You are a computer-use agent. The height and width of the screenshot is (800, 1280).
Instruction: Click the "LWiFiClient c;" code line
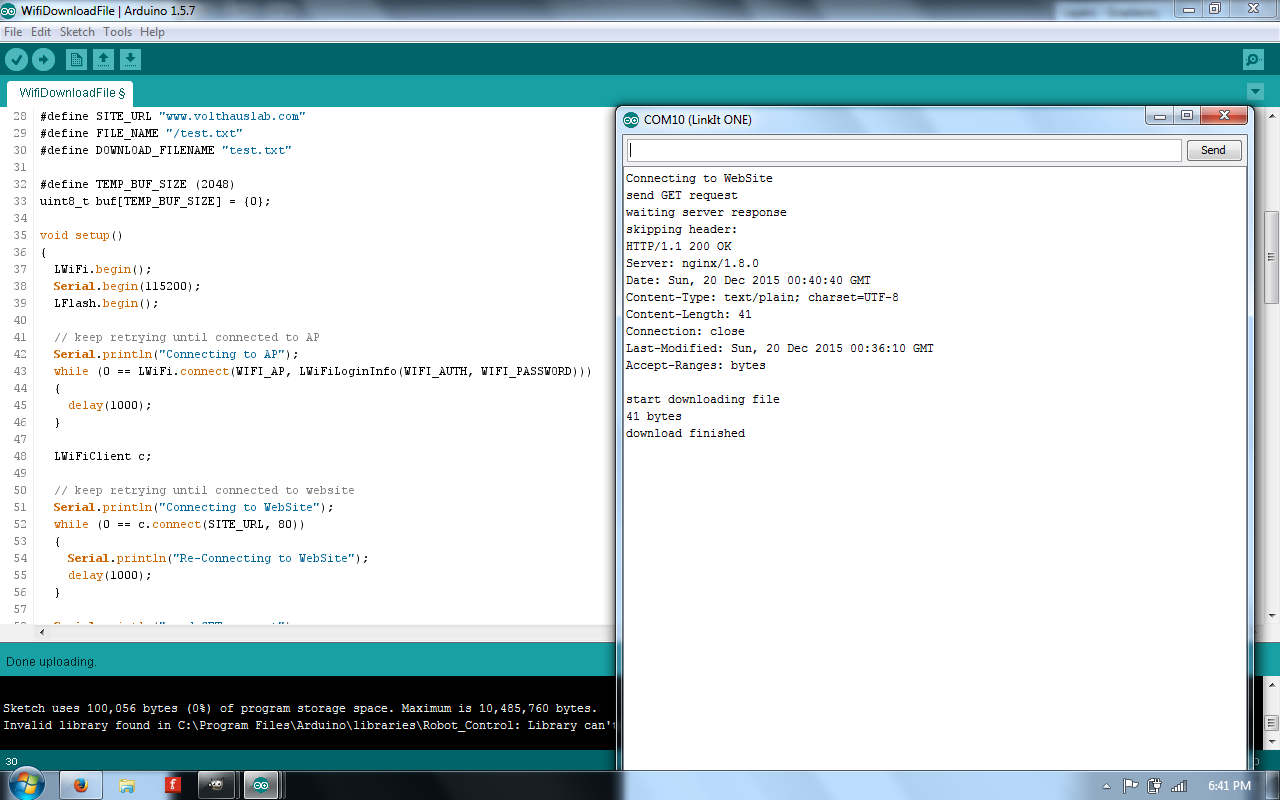[103, 456]
